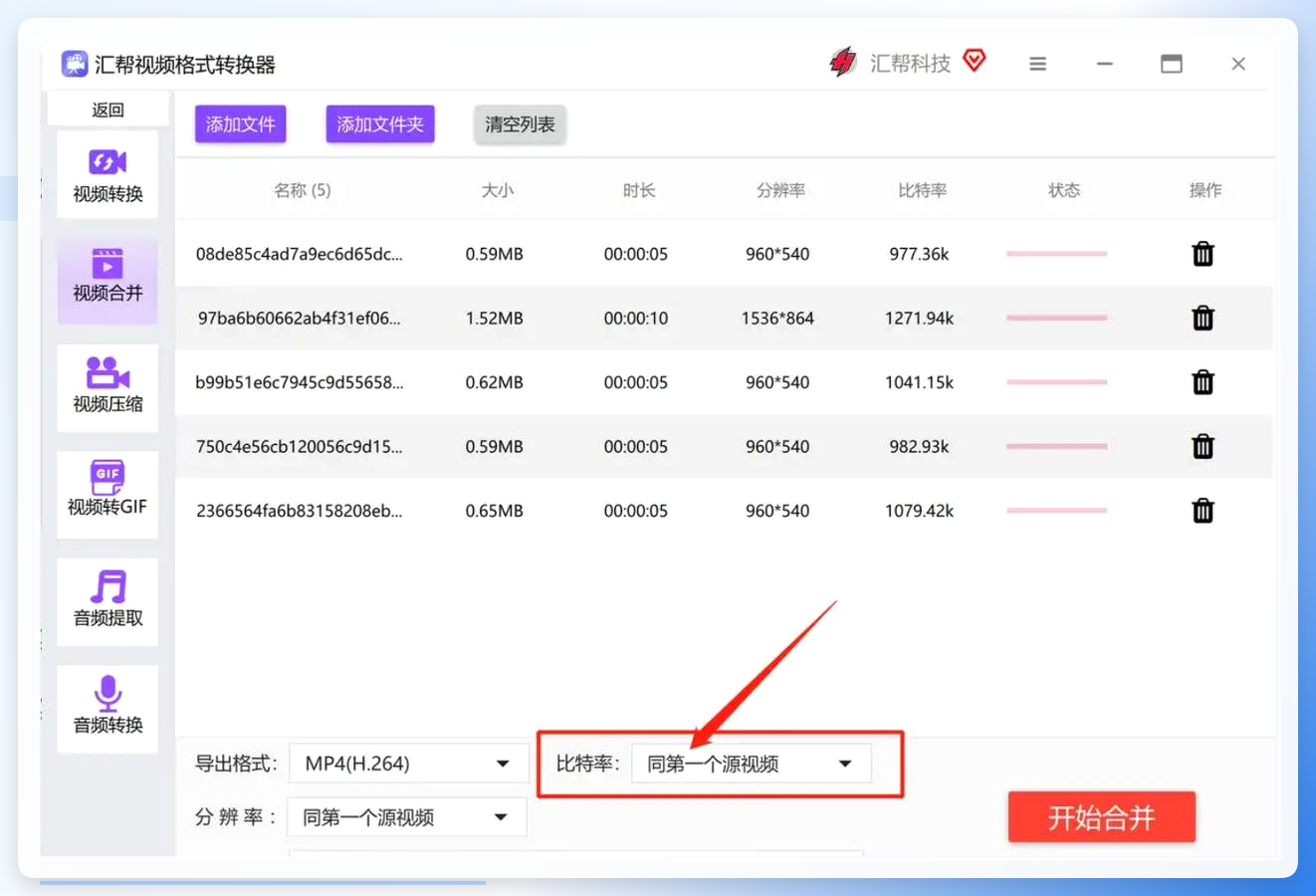Viewport: 1316px width, 896px height.
Task: Select file 2366564fa6b83158208eb... in list
Action: pos(300,511)
